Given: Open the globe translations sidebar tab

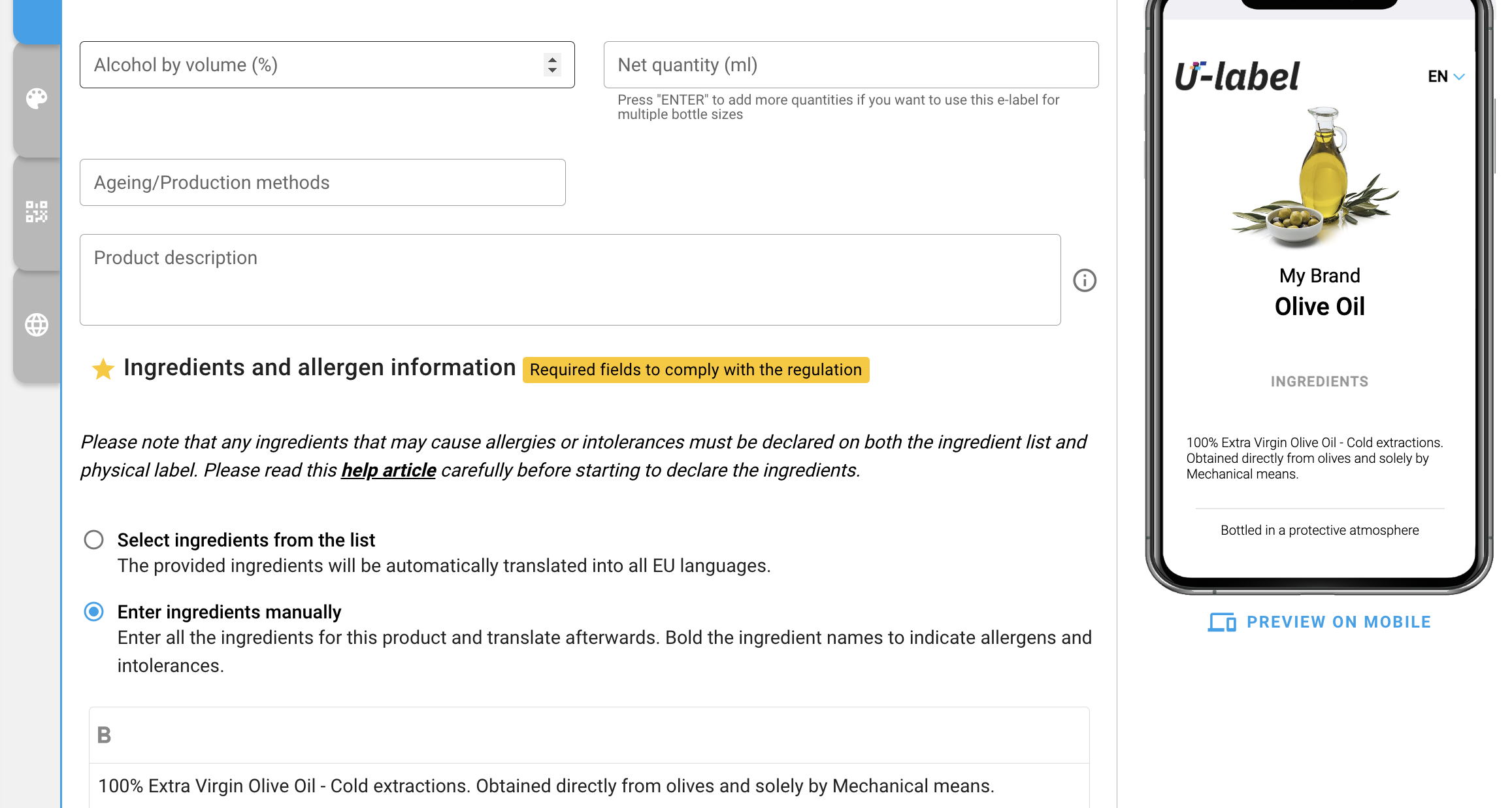Looking at the screenshot, I should pyautogui.click(x=37, y=324).
